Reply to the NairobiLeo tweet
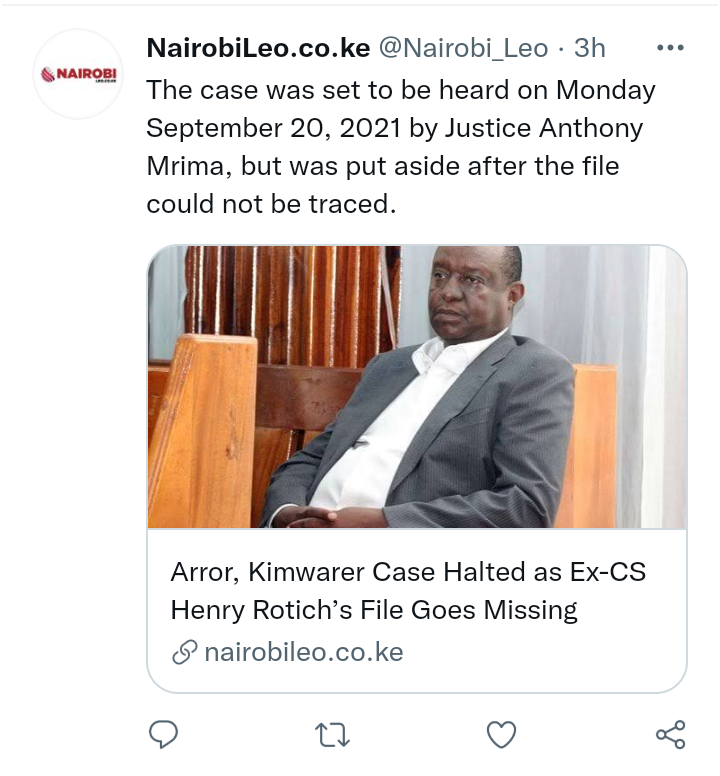The image size is (720, 776). [163, 734]
